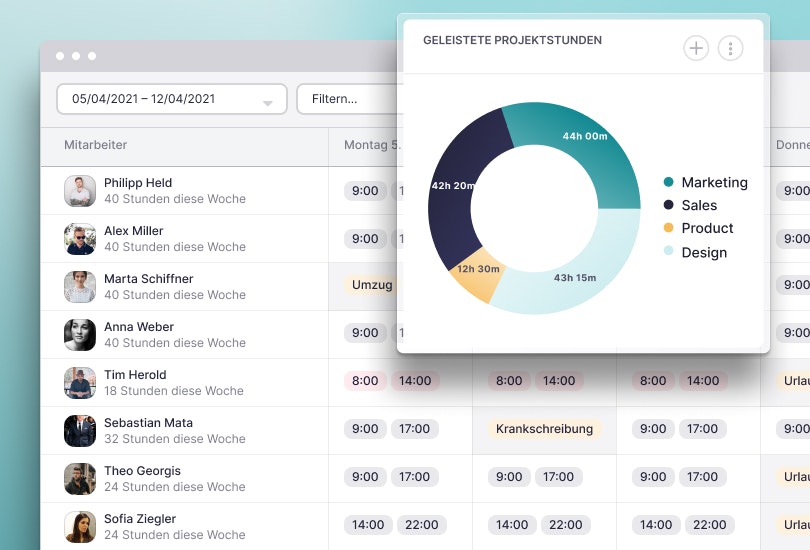The image size is (810, 550).
Task: Click the 12h 30m Product donut segment
Action: (478, 269)
